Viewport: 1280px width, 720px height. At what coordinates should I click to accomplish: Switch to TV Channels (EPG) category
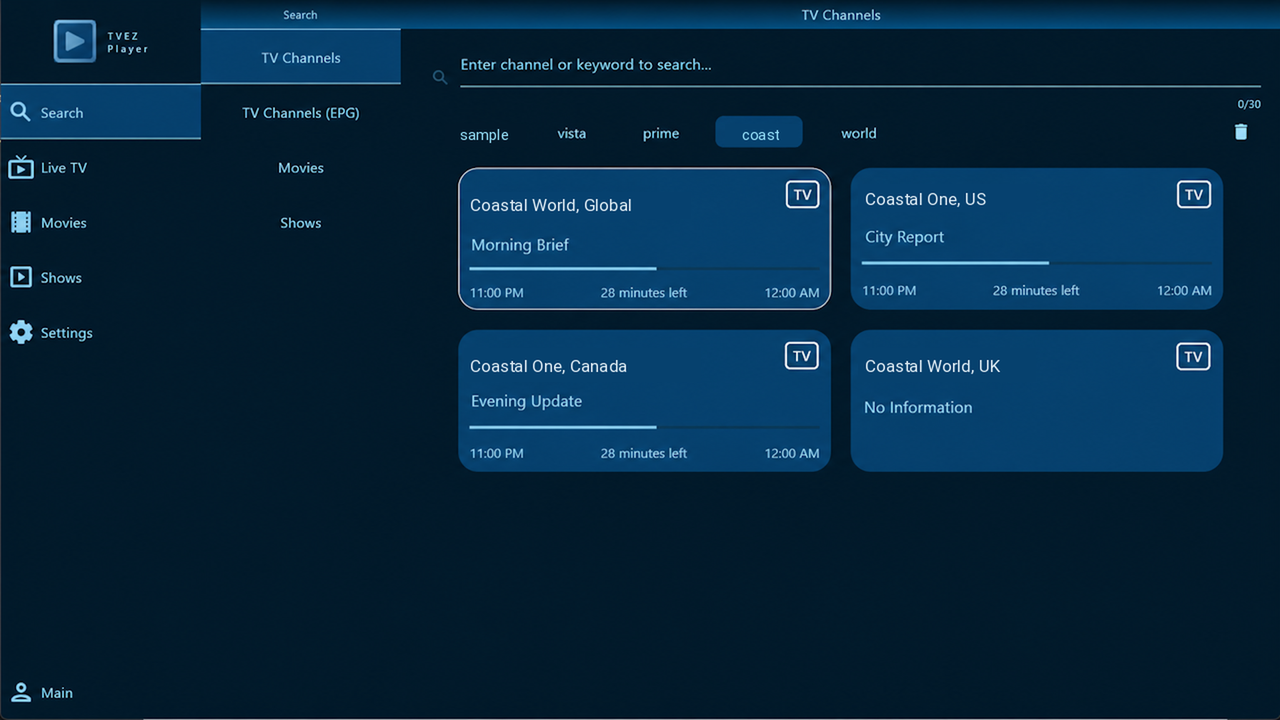click(301, 112)
